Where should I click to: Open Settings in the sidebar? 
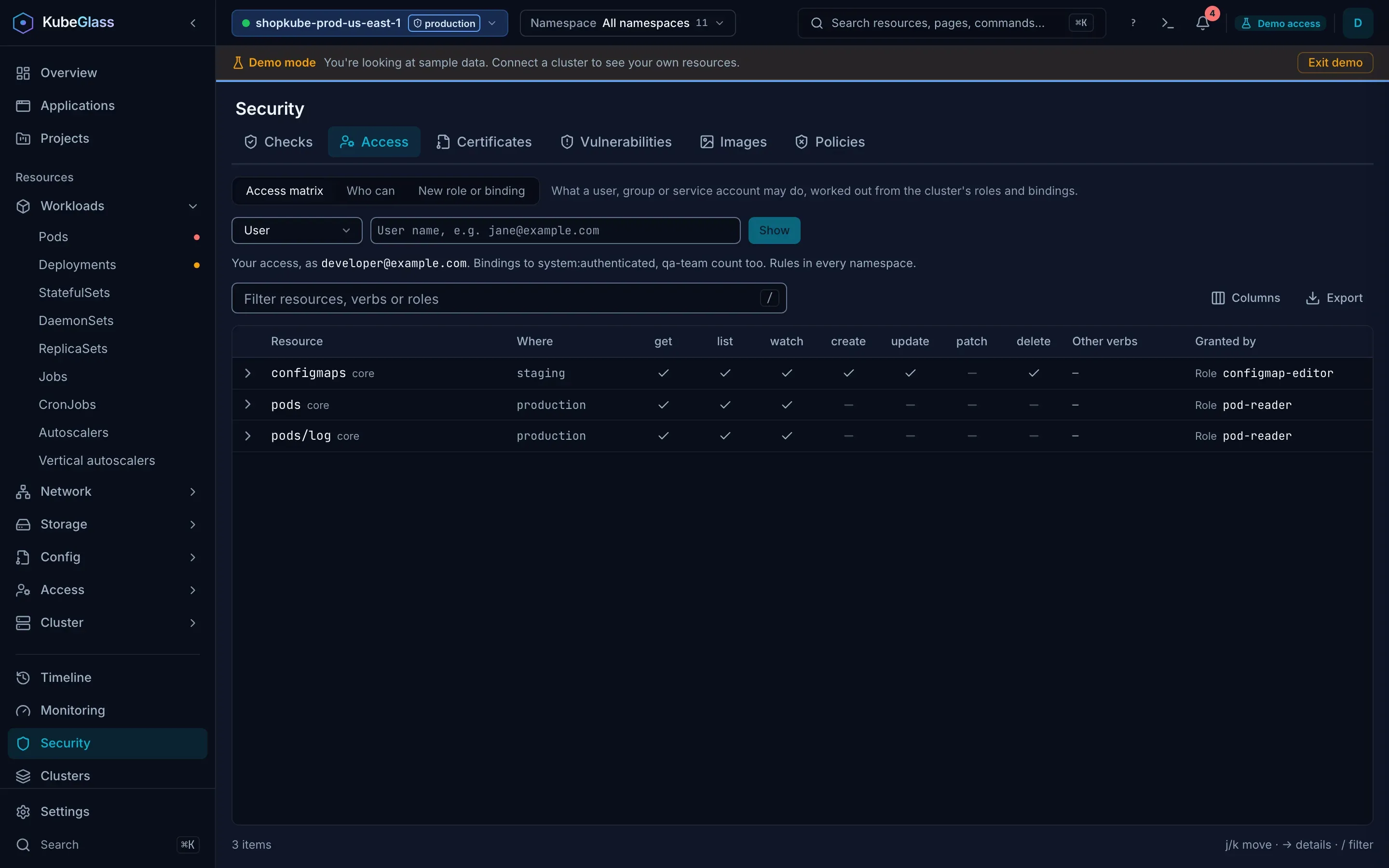pos(108,811)
